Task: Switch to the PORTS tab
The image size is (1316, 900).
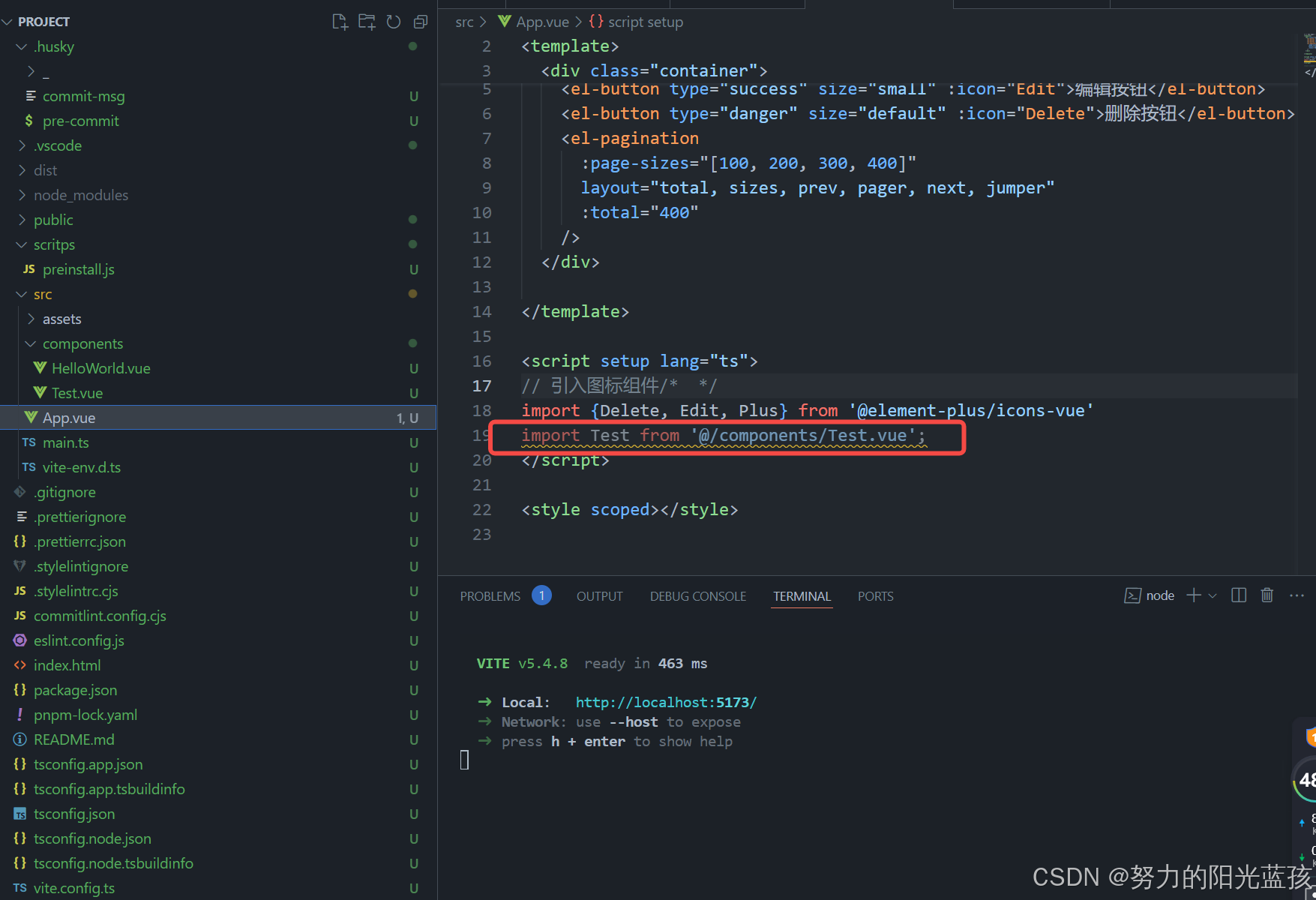Action: pyautogui.click(x=875, y=596)
